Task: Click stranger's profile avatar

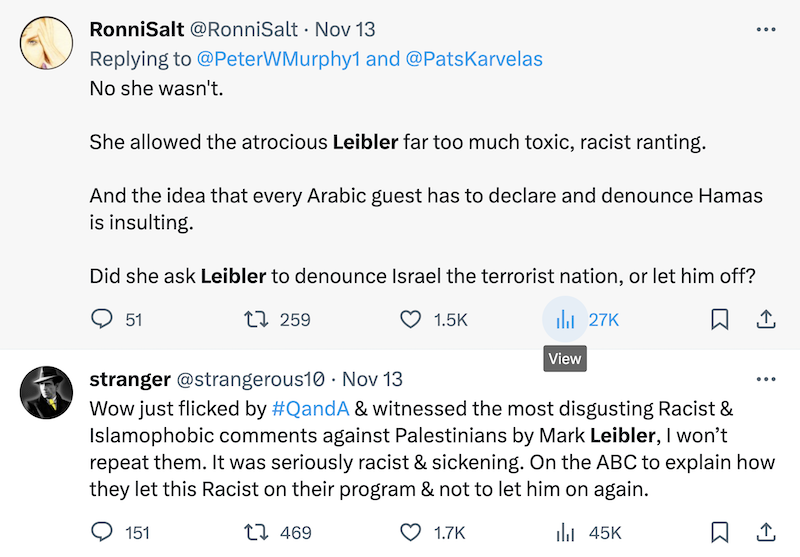Action: pos(46,393)
